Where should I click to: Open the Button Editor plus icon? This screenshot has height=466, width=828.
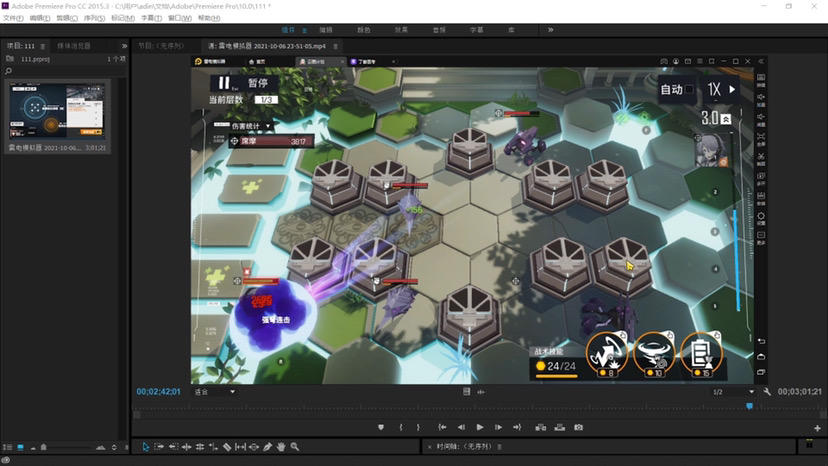click(817, 428)
